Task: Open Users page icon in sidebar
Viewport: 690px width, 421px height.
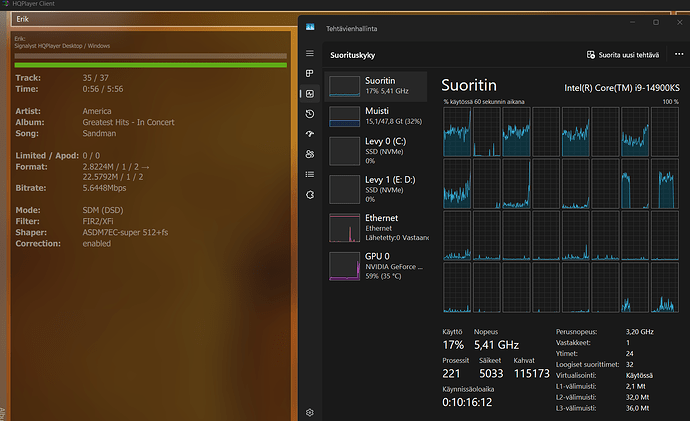Action: [x=310, y=154]
